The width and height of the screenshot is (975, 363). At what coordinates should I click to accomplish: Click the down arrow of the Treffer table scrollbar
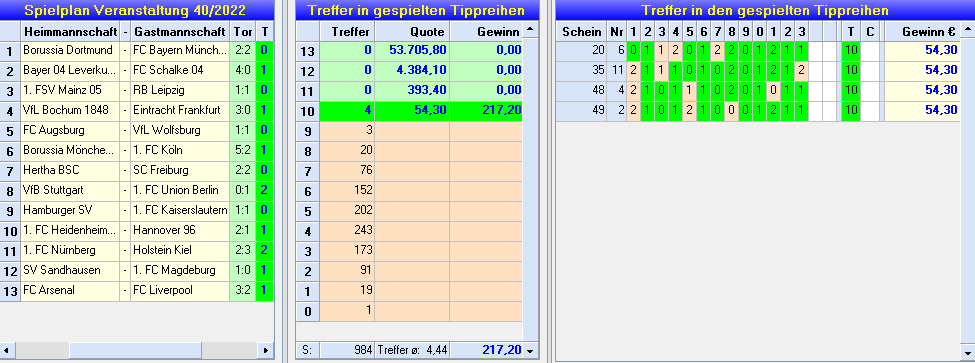coord(530,351)
